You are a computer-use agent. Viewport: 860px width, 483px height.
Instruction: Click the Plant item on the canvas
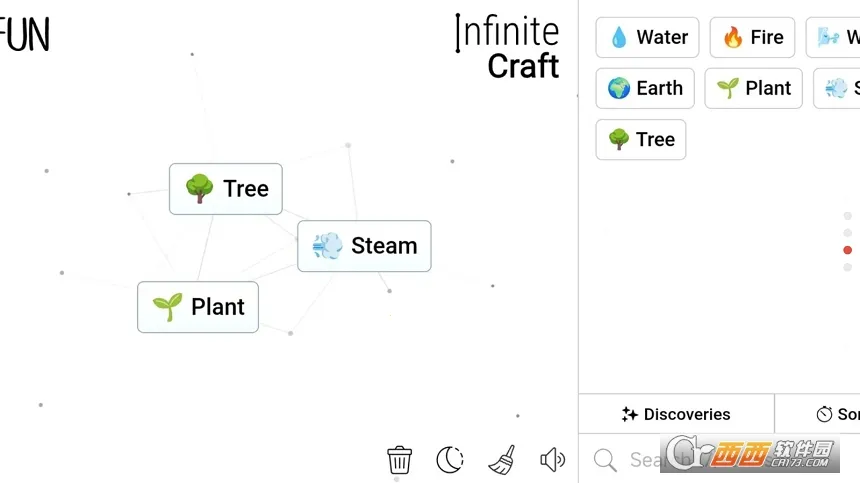198,307
